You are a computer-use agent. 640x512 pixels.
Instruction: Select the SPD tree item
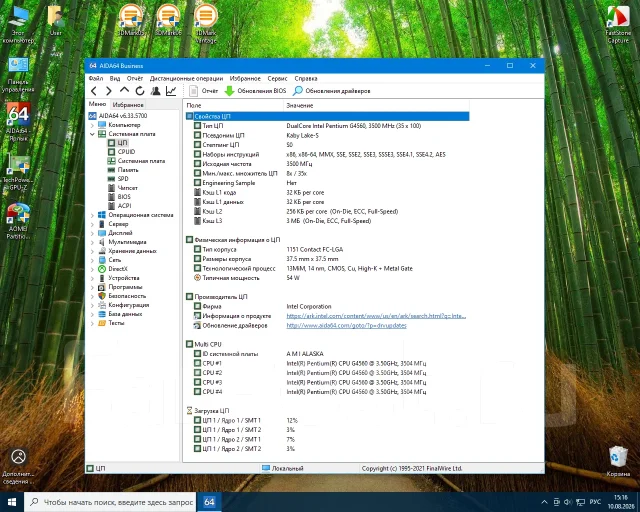pyautogui.click(x=118, y=179)
